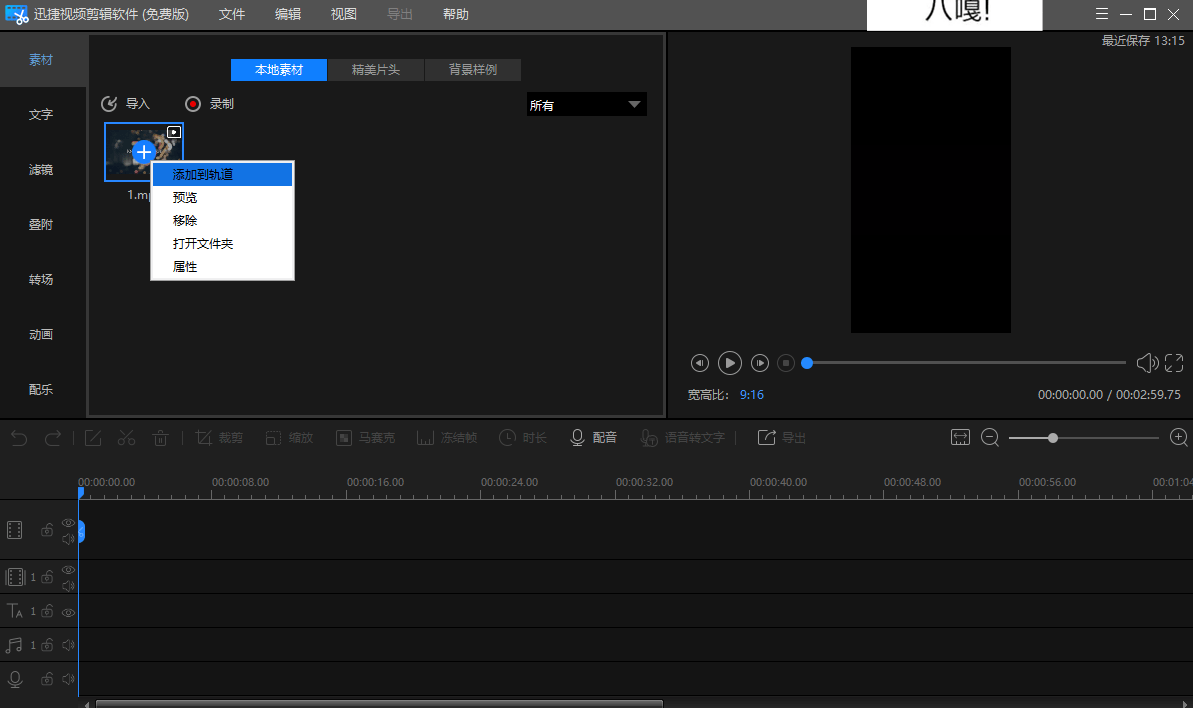Step to next frame in preview
The height and width of the screenshot is (708, 1193).
click(759, 363)
